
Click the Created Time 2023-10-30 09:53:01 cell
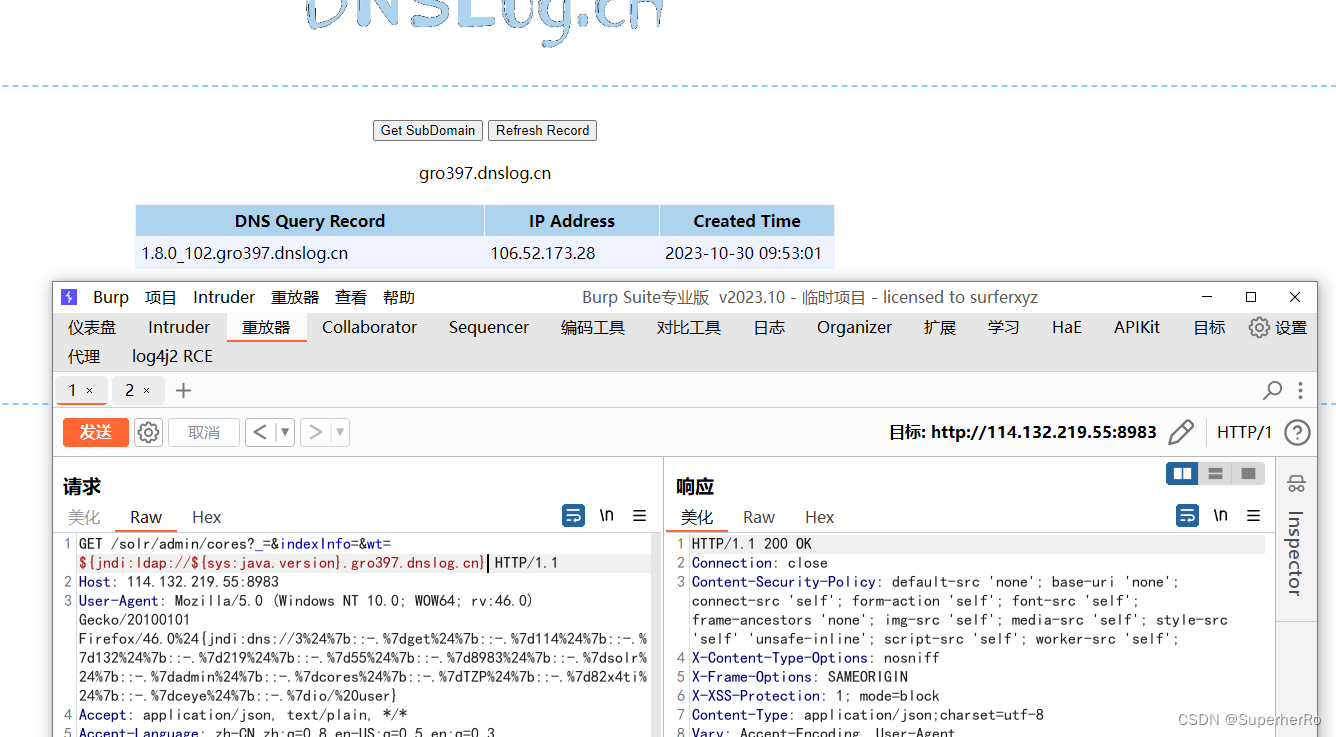pyautogui.click(x=747, y=253)
